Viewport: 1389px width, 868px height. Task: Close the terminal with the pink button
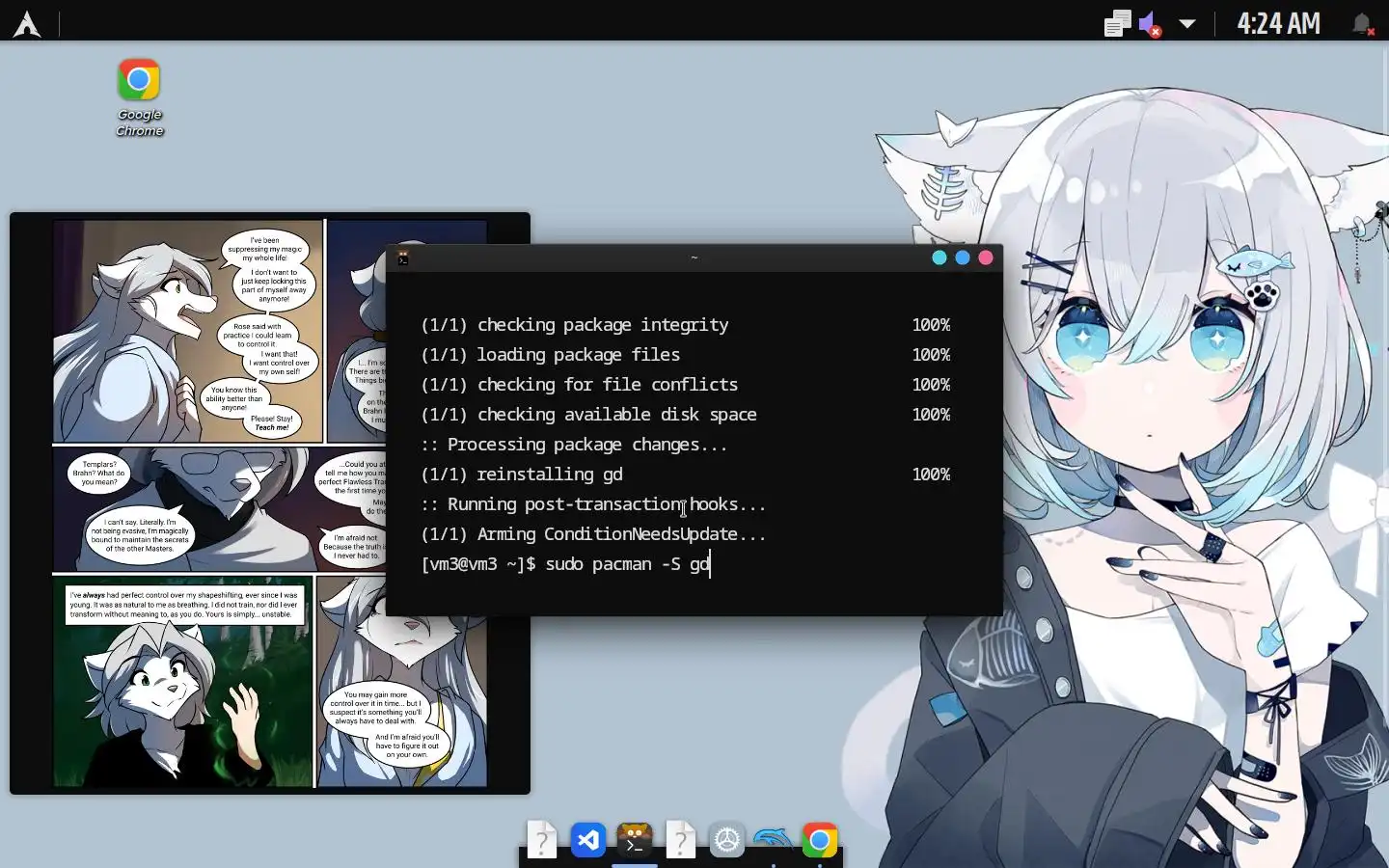click(986, 258)
